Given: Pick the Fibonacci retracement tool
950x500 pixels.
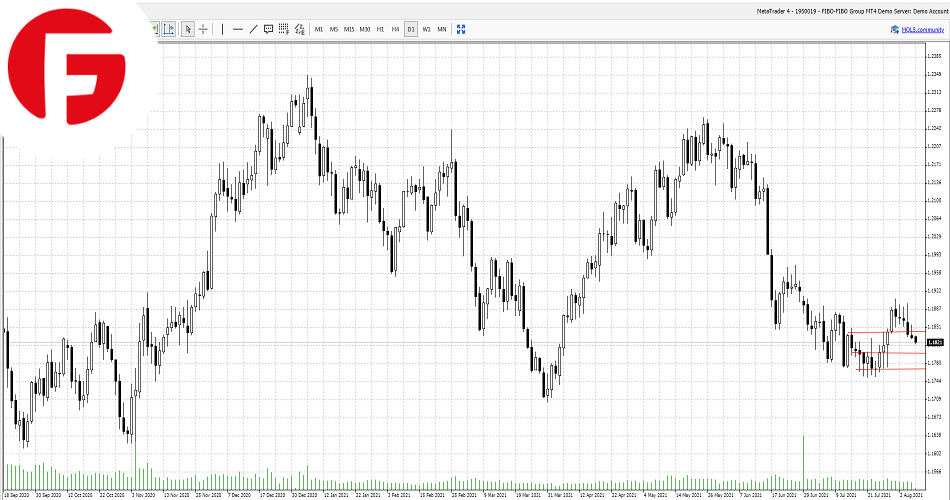Looking at the screenshot, I should click(x=284, y=29).
